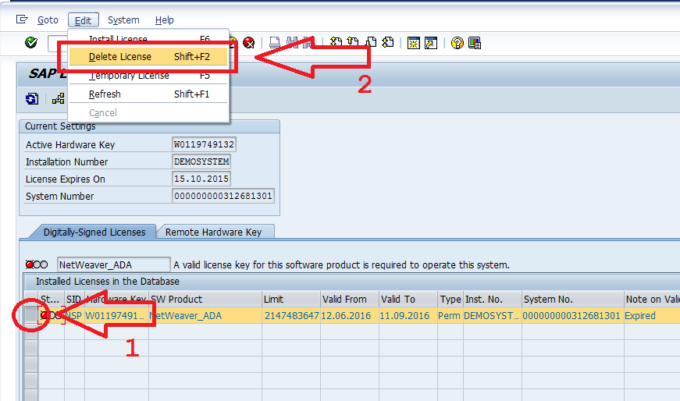Click the Create New Session icon
This screenshot has width=680, height=401.
[413, 43]
